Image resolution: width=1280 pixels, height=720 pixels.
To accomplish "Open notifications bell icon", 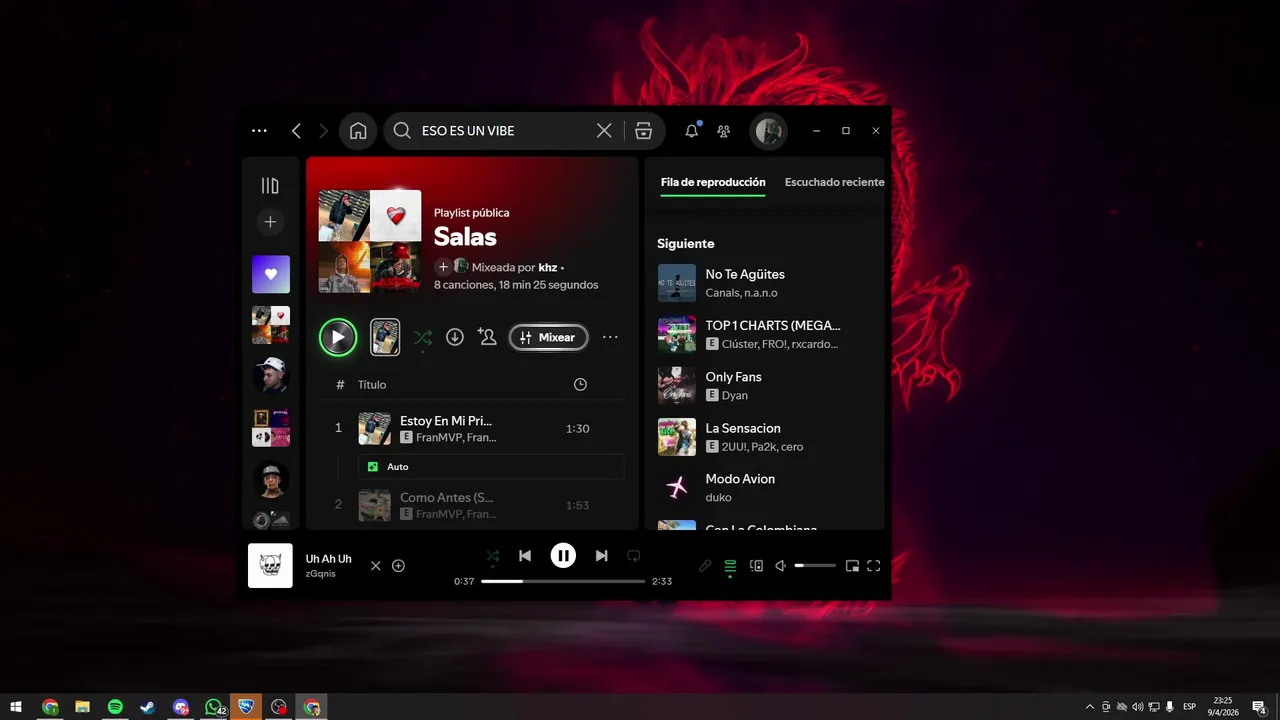I will (692, 131).
